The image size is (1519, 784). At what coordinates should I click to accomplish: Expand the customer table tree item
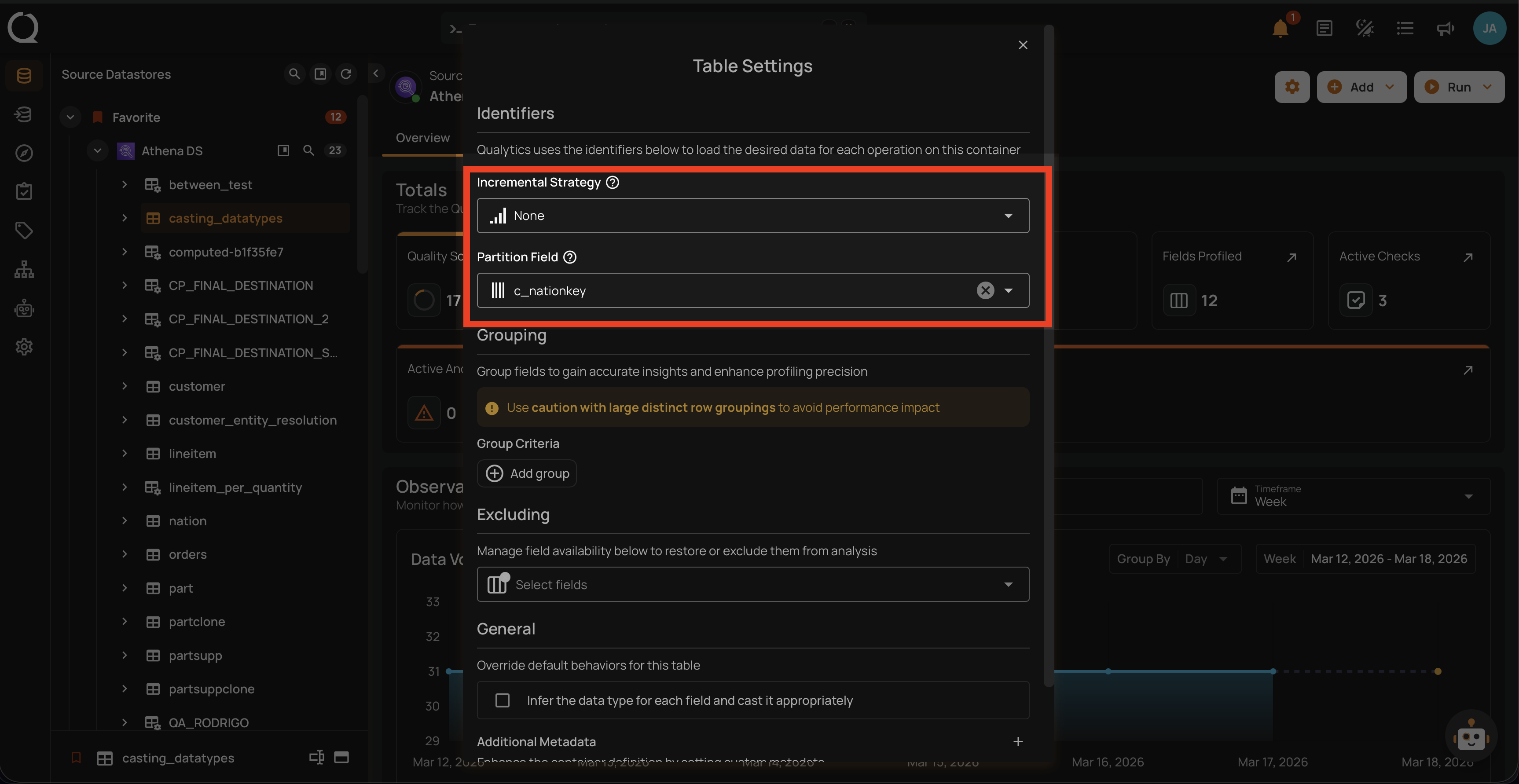pos(125,386)
